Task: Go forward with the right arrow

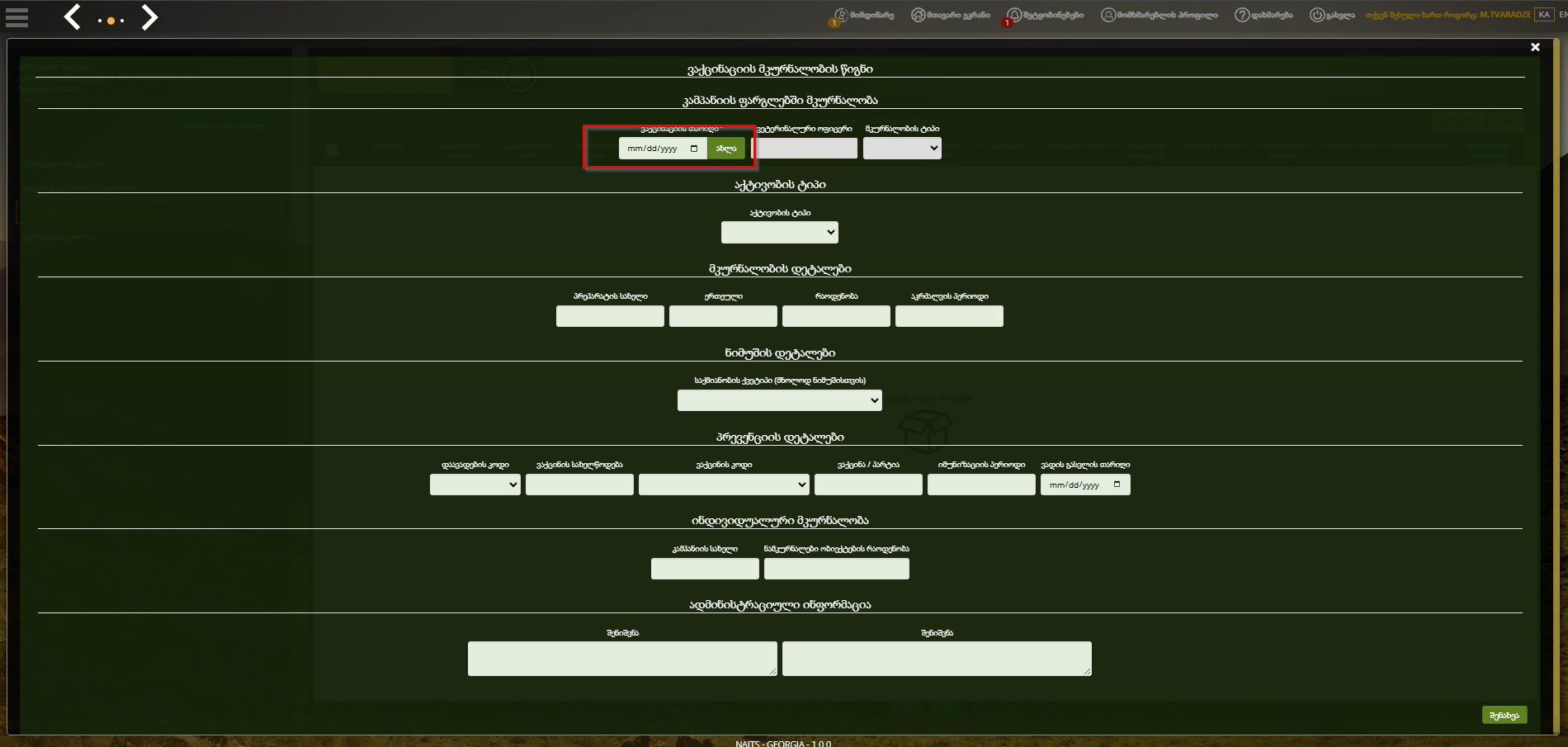Action: [149, 17]
